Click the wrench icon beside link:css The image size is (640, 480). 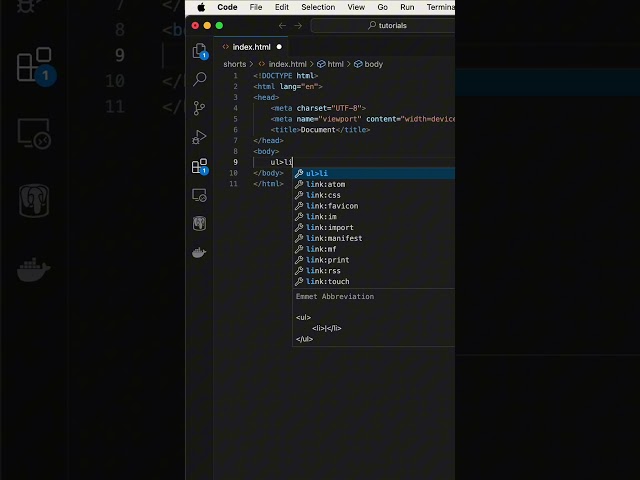299,195
